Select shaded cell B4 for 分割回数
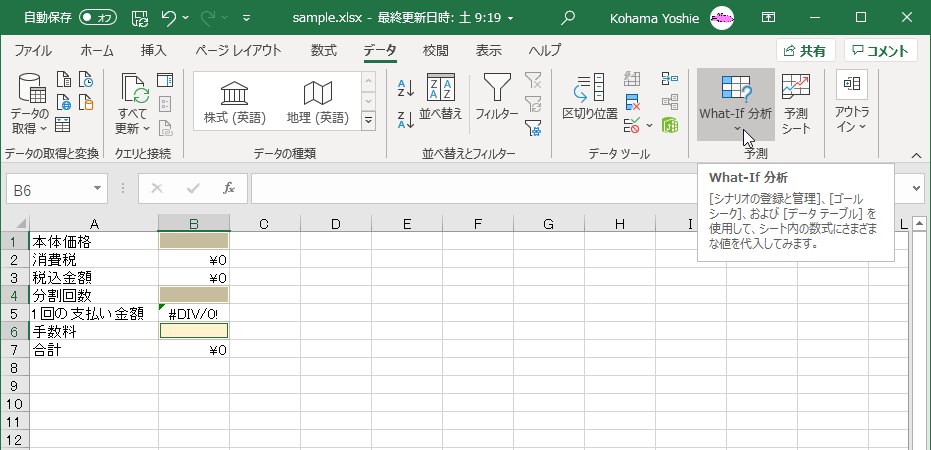Screen dimensions: 931x450 [x=194, y=295]
